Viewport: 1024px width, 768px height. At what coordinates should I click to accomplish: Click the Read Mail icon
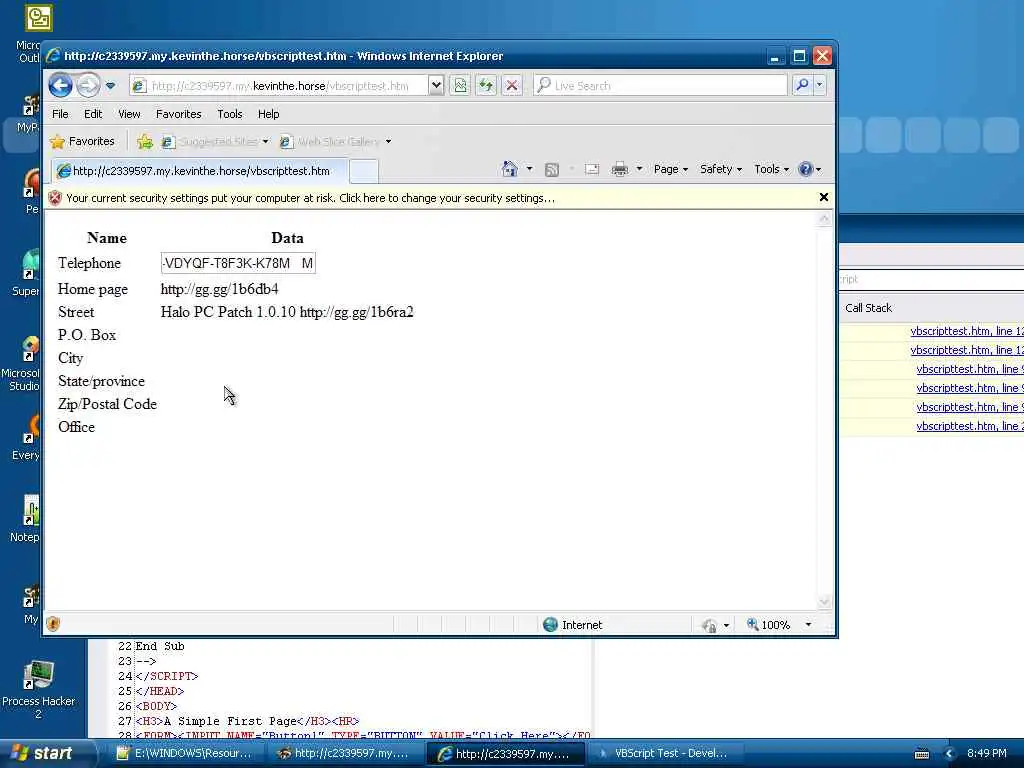pos(592,169)
